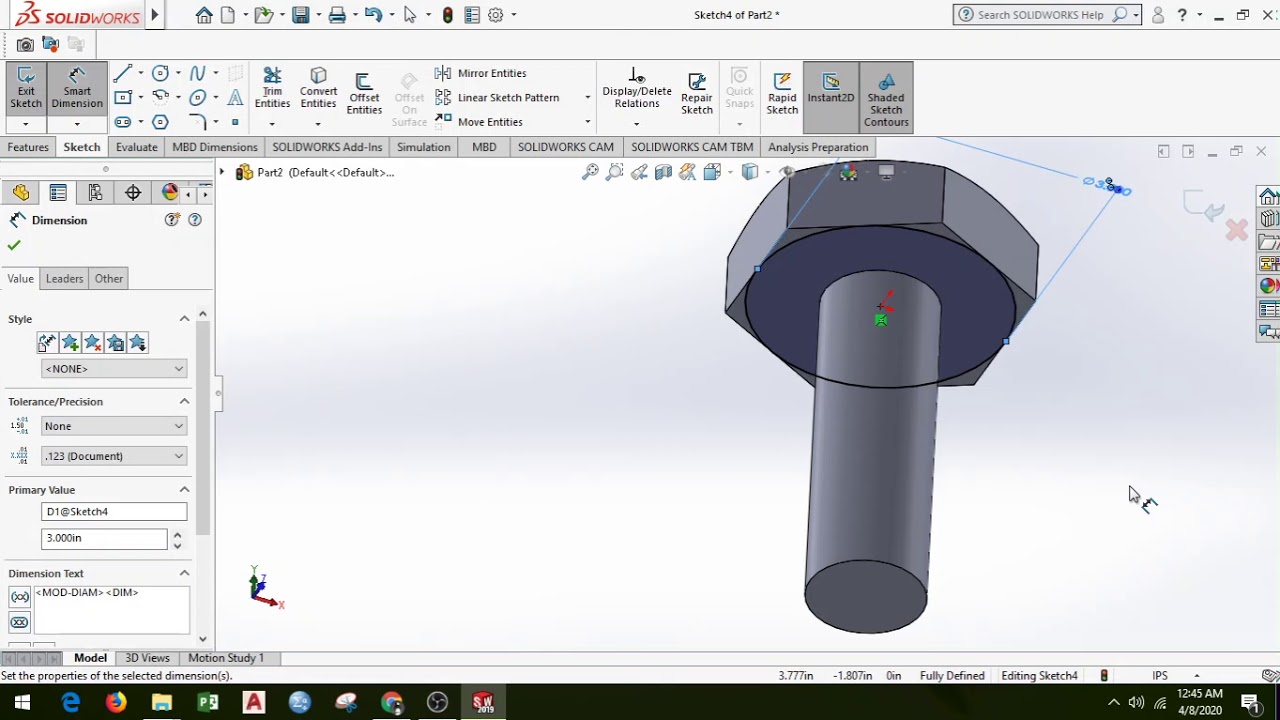Viewport: 1280px width, 720px height.
Task: Open the Trim Entities dropdown arrow
Action: point(272,124)
